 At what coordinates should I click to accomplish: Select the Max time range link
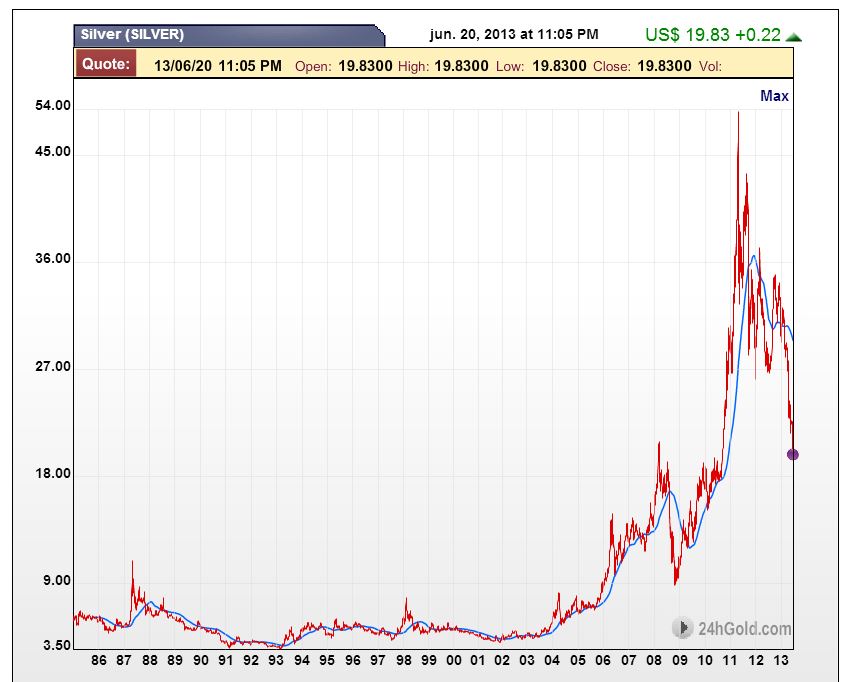[x=774, y=96]
